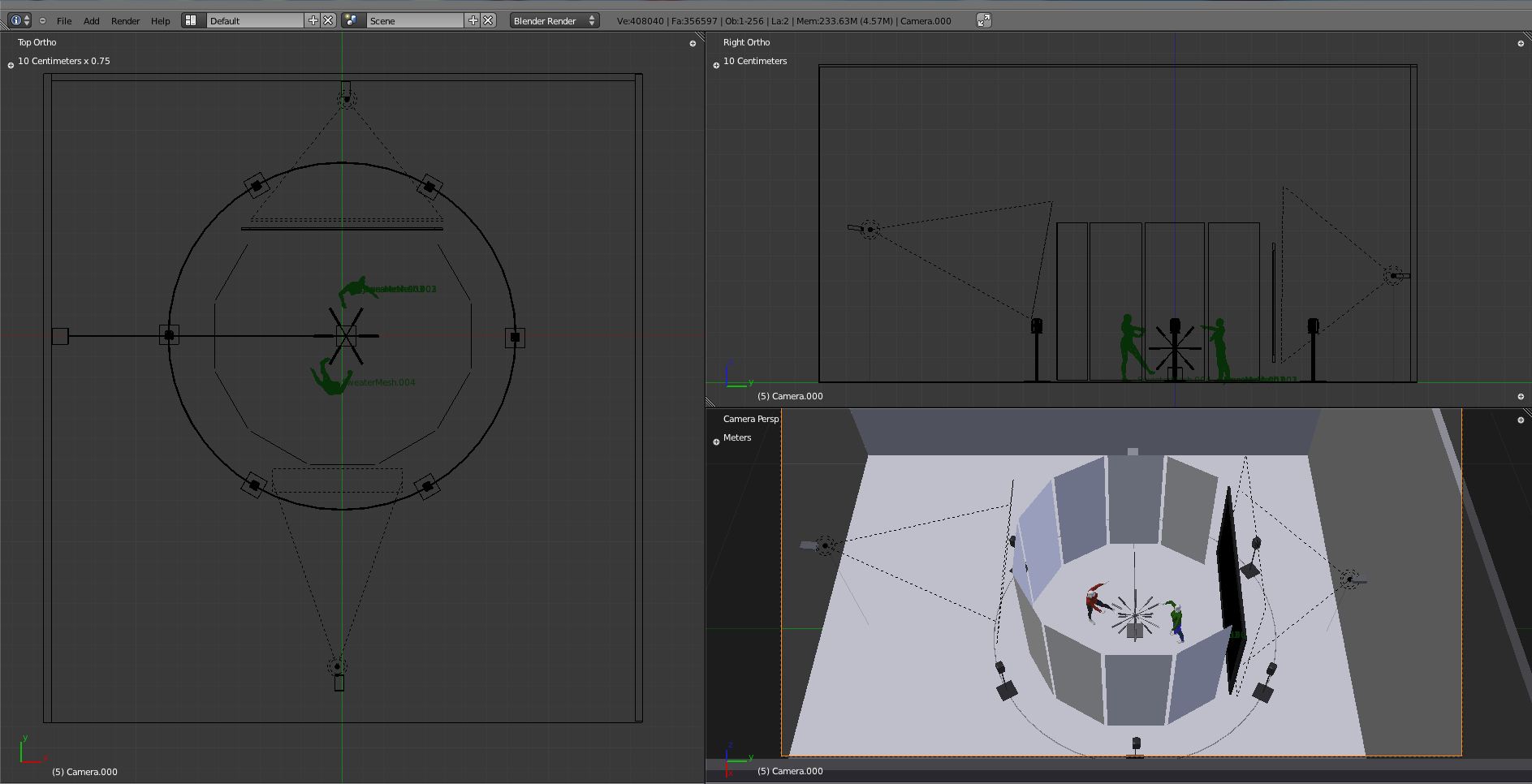Click the screen layout browse icon

[192, 20]
